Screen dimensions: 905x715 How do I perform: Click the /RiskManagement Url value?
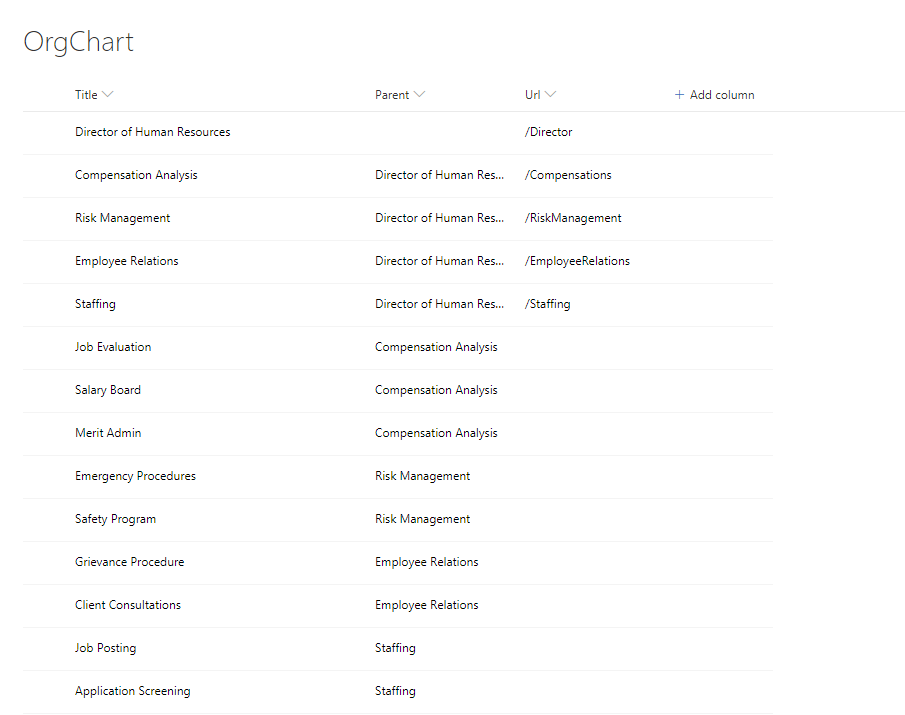(x=573, y=218)
